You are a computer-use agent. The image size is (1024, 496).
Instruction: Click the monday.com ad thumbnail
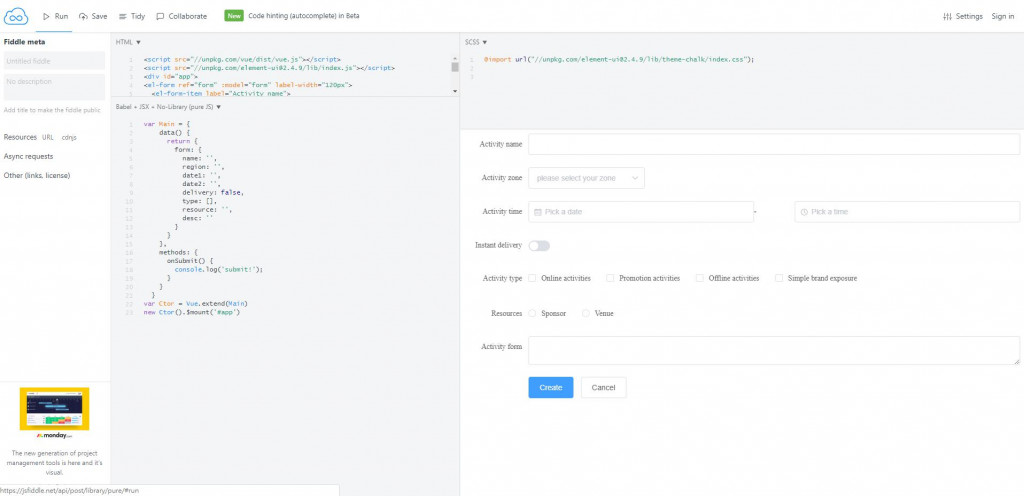click(54, 409)
